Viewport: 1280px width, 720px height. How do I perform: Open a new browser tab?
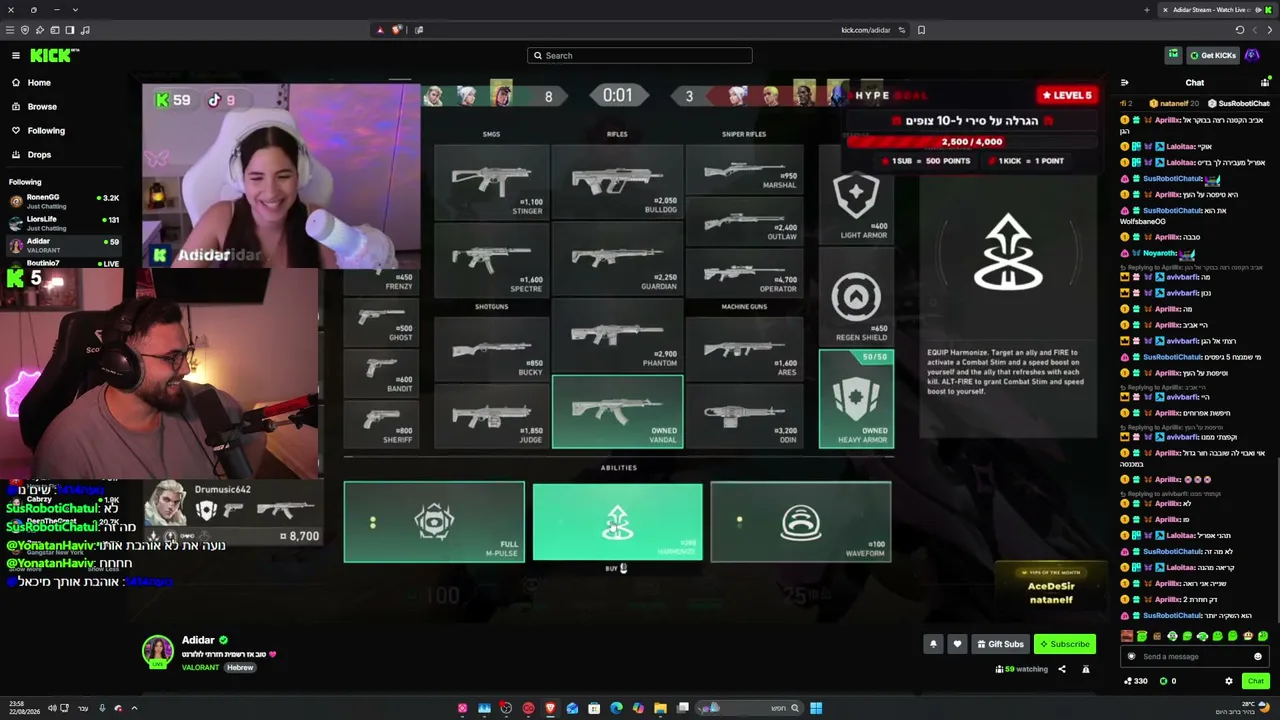pos(1146,10)
